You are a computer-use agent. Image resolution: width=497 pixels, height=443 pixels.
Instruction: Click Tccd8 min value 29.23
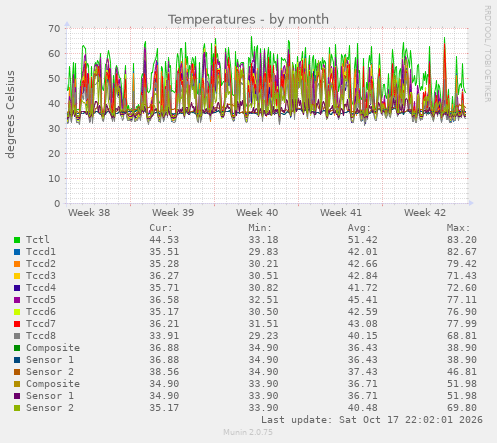coord(263,336)
